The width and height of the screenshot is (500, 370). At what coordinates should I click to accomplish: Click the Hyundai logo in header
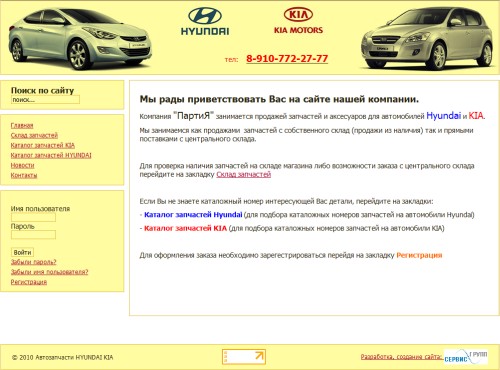pos(205,22)
